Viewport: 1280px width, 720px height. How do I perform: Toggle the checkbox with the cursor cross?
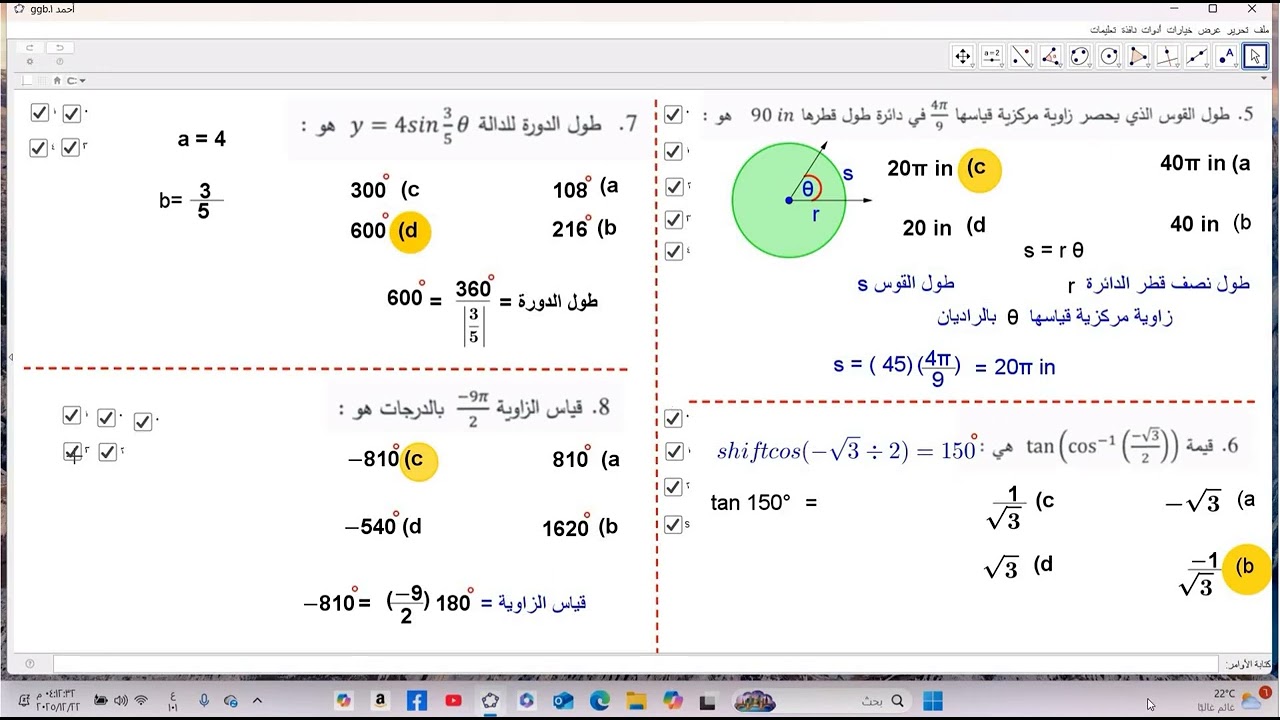click(71, 452)
